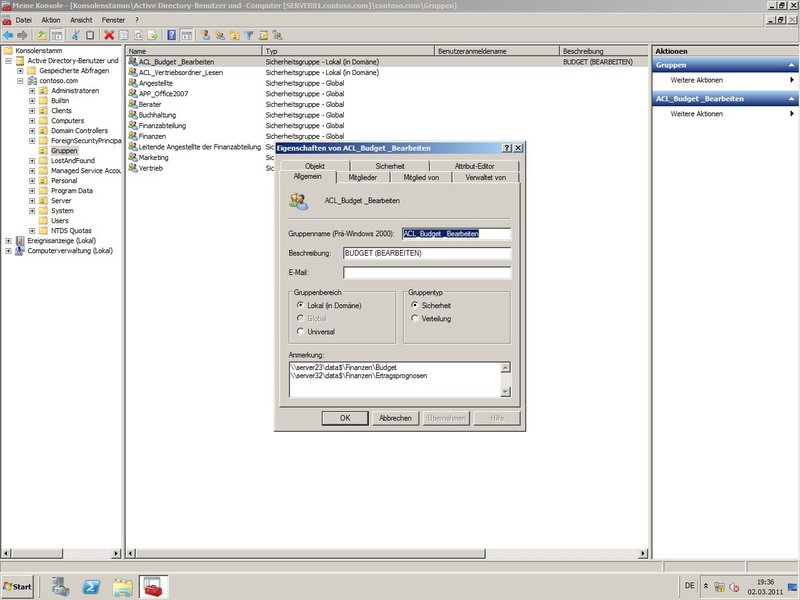Expand the Gespeicherte Abfragen node
800x600 pixels.
pos(20,71)
